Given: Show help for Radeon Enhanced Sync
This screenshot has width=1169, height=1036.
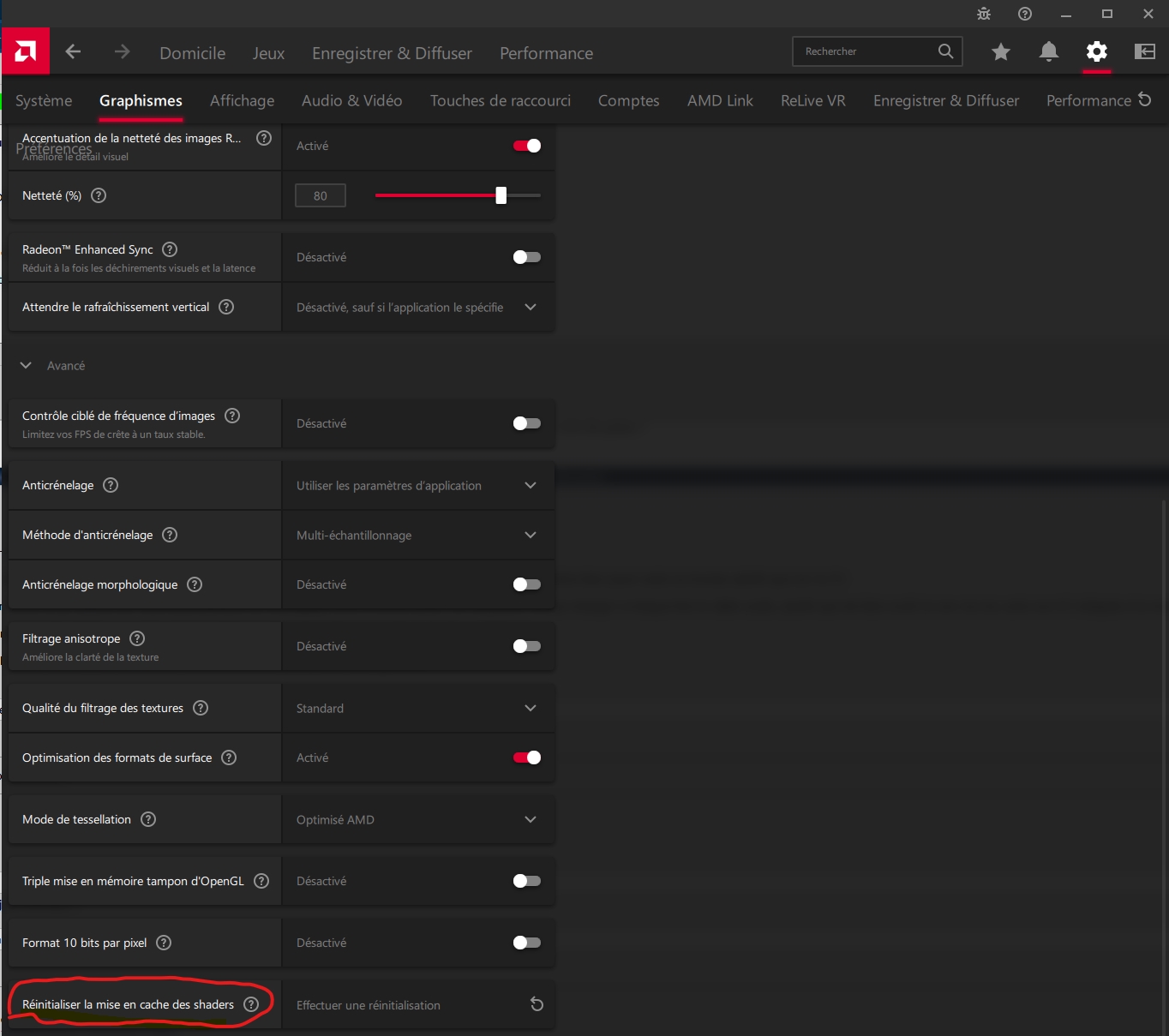Looking at the screenshot, I should [170, 249].
